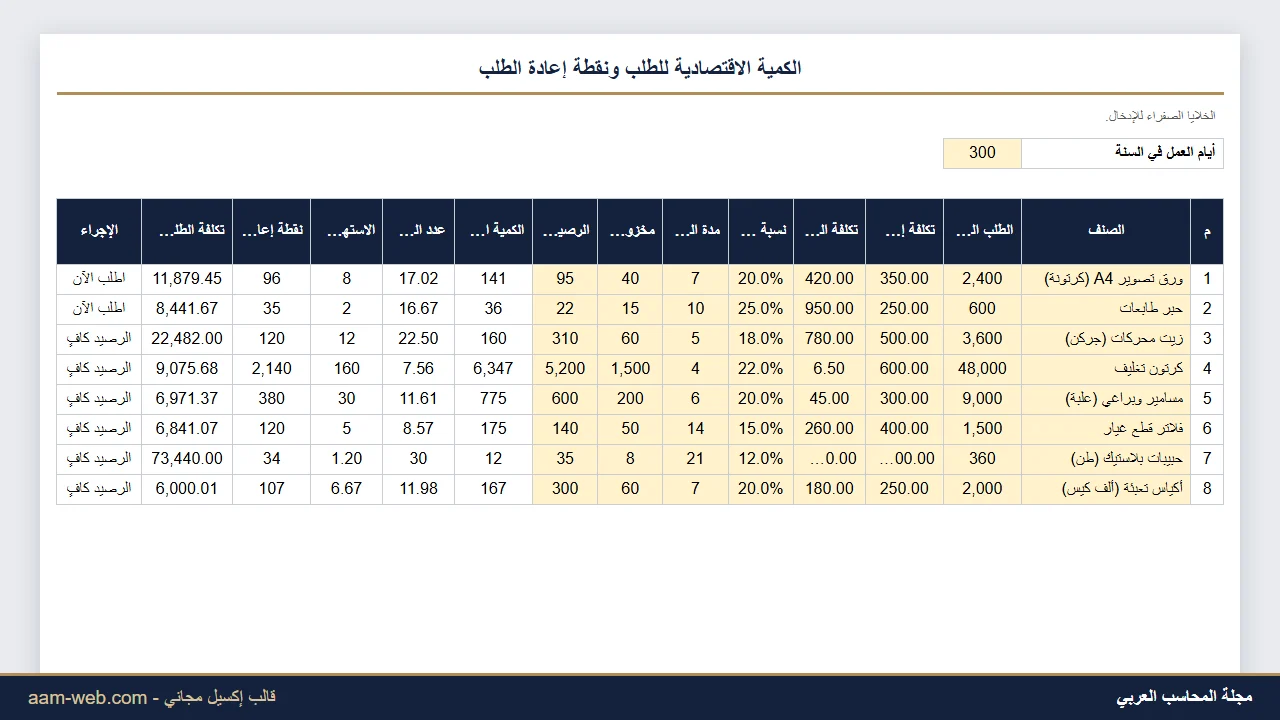The height and width of the screenshot is (720, 1280).
Task: Click the economic quantity value 6,347
Action: 493,369
